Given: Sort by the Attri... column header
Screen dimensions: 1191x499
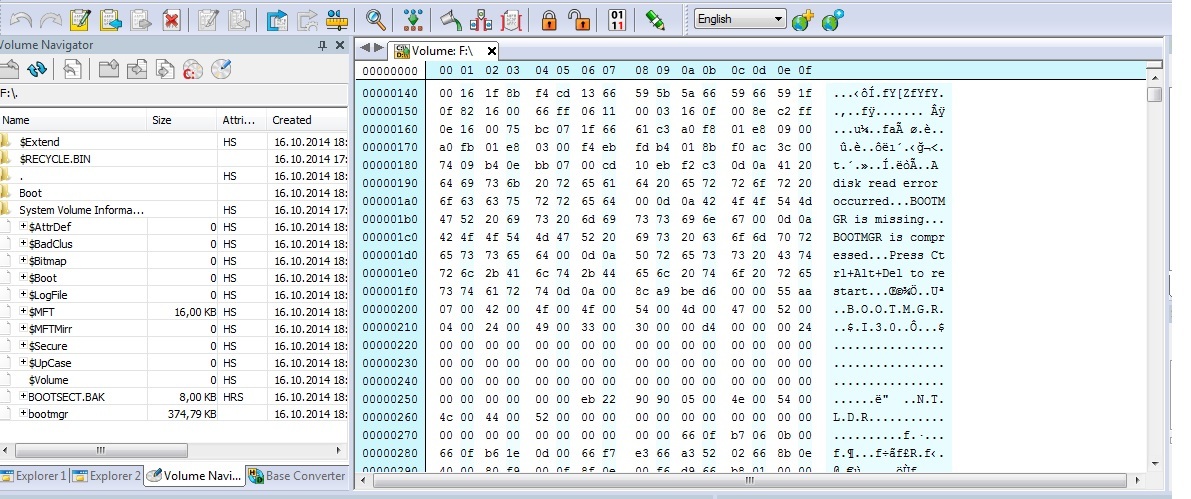Looking at the screenshot, I should (242, 120).
